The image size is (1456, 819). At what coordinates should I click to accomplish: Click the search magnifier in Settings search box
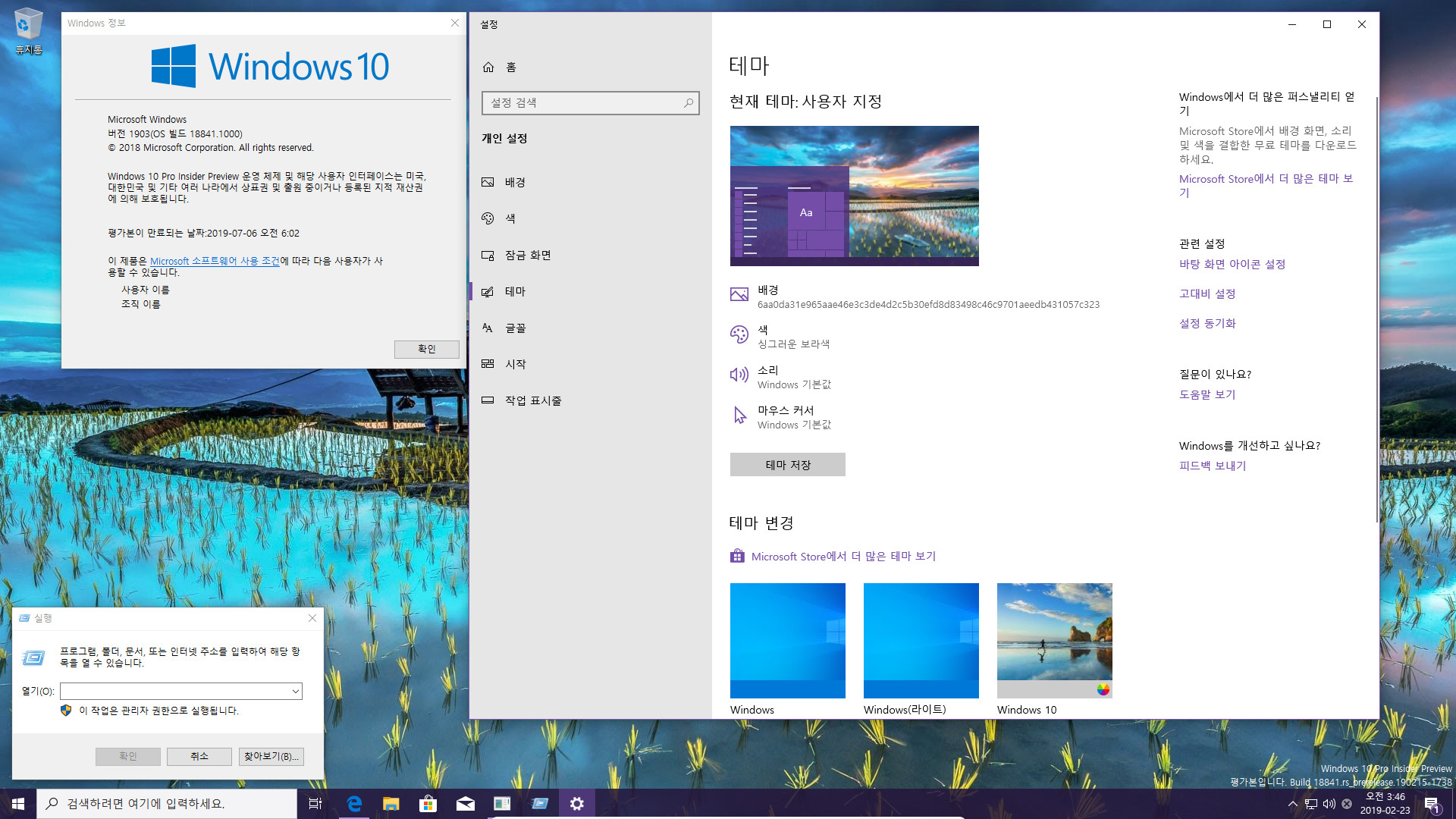click(689, 102)
